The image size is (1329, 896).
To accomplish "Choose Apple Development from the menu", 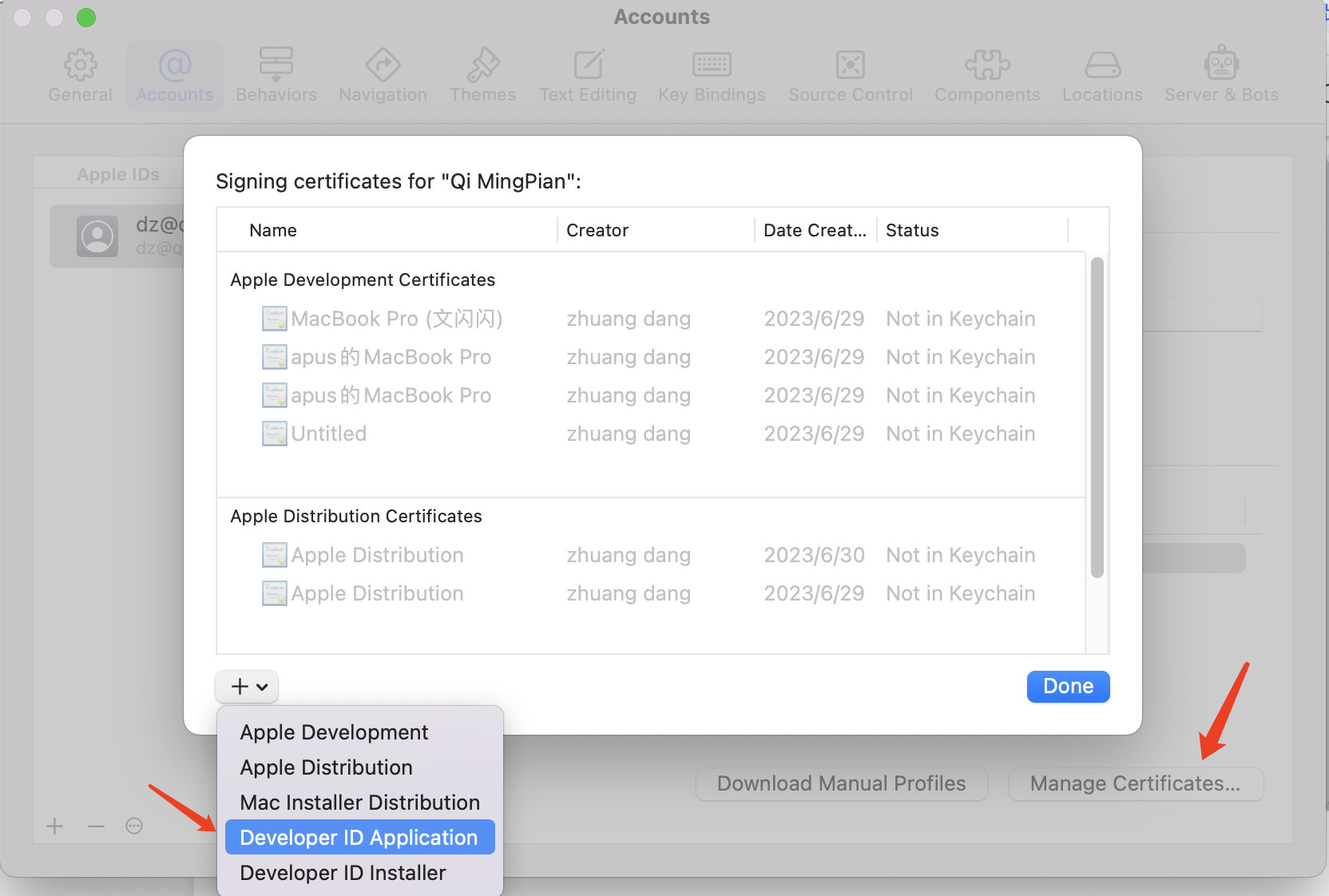I will pyautogui.click(x=359, y=732).
